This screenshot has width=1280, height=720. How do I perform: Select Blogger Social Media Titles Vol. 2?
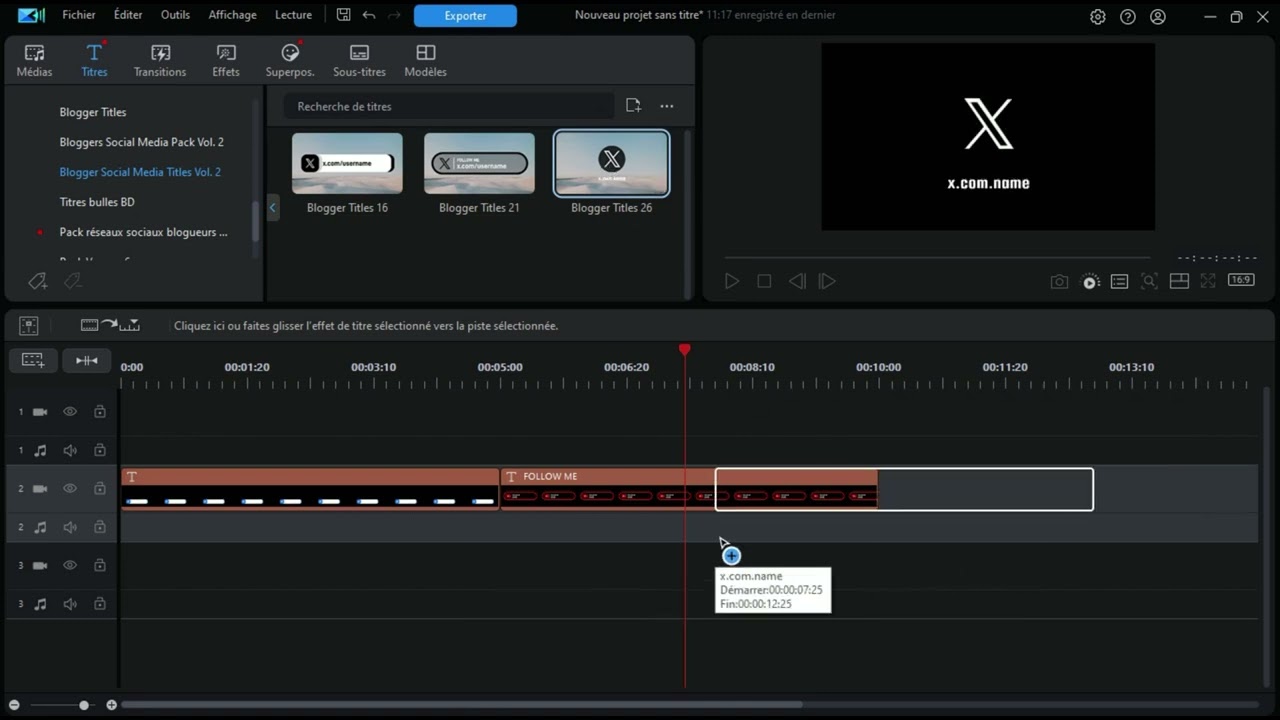click(140, 172)
